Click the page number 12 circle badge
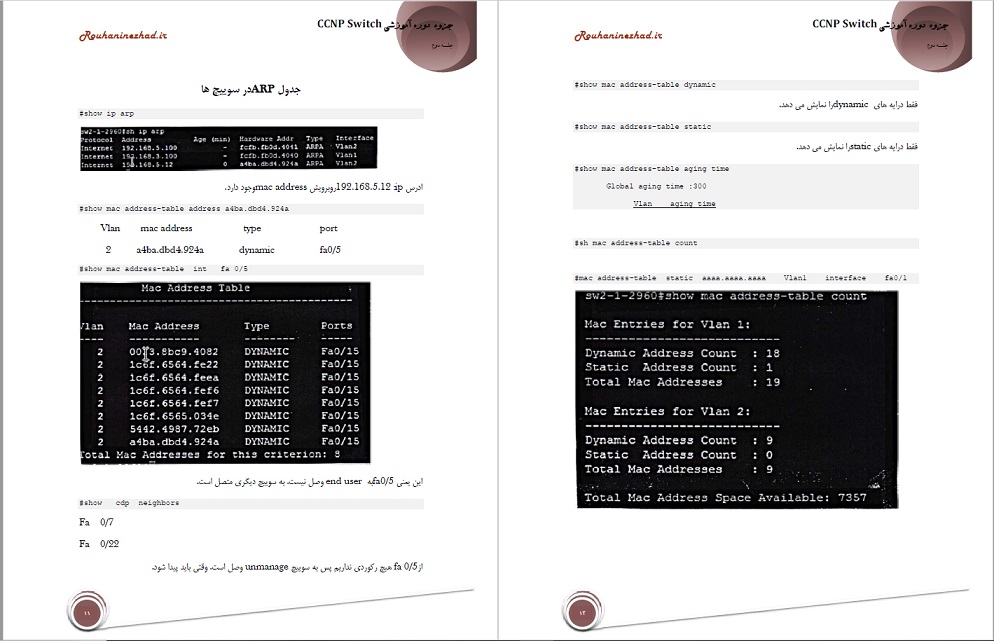994x641 pixels. coord(582,612)
